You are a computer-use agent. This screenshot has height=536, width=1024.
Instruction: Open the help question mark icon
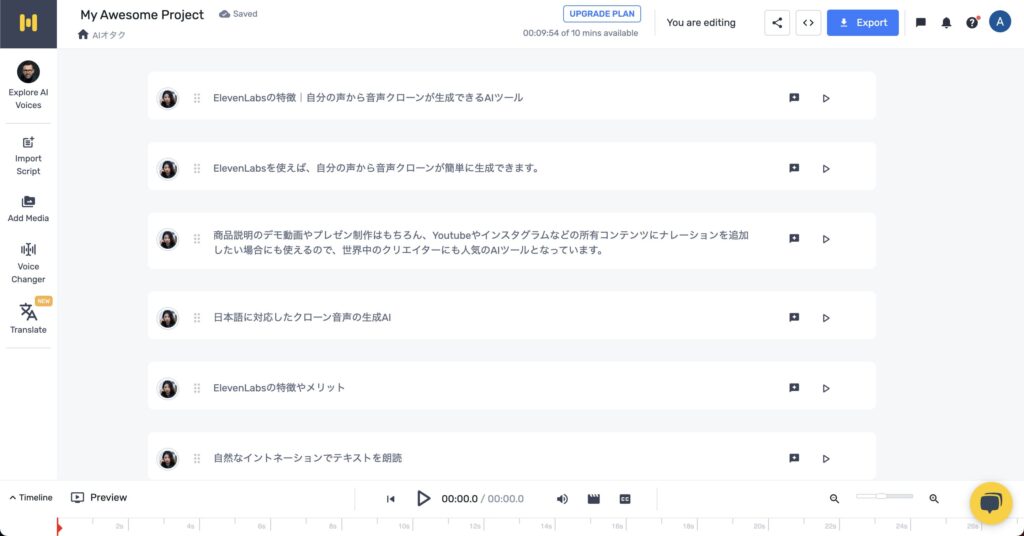tap(972, 23)
